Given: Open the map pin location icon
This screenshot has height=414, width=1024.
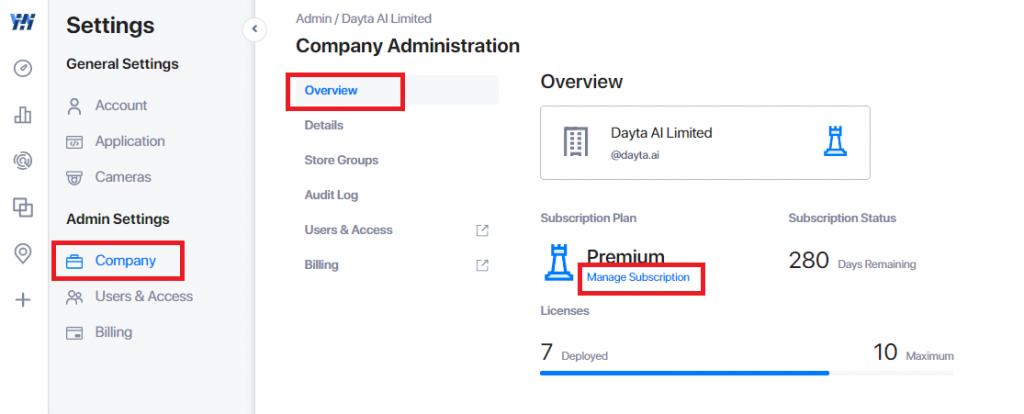Looking at the screenshot, I should click(x=23, y=254).
